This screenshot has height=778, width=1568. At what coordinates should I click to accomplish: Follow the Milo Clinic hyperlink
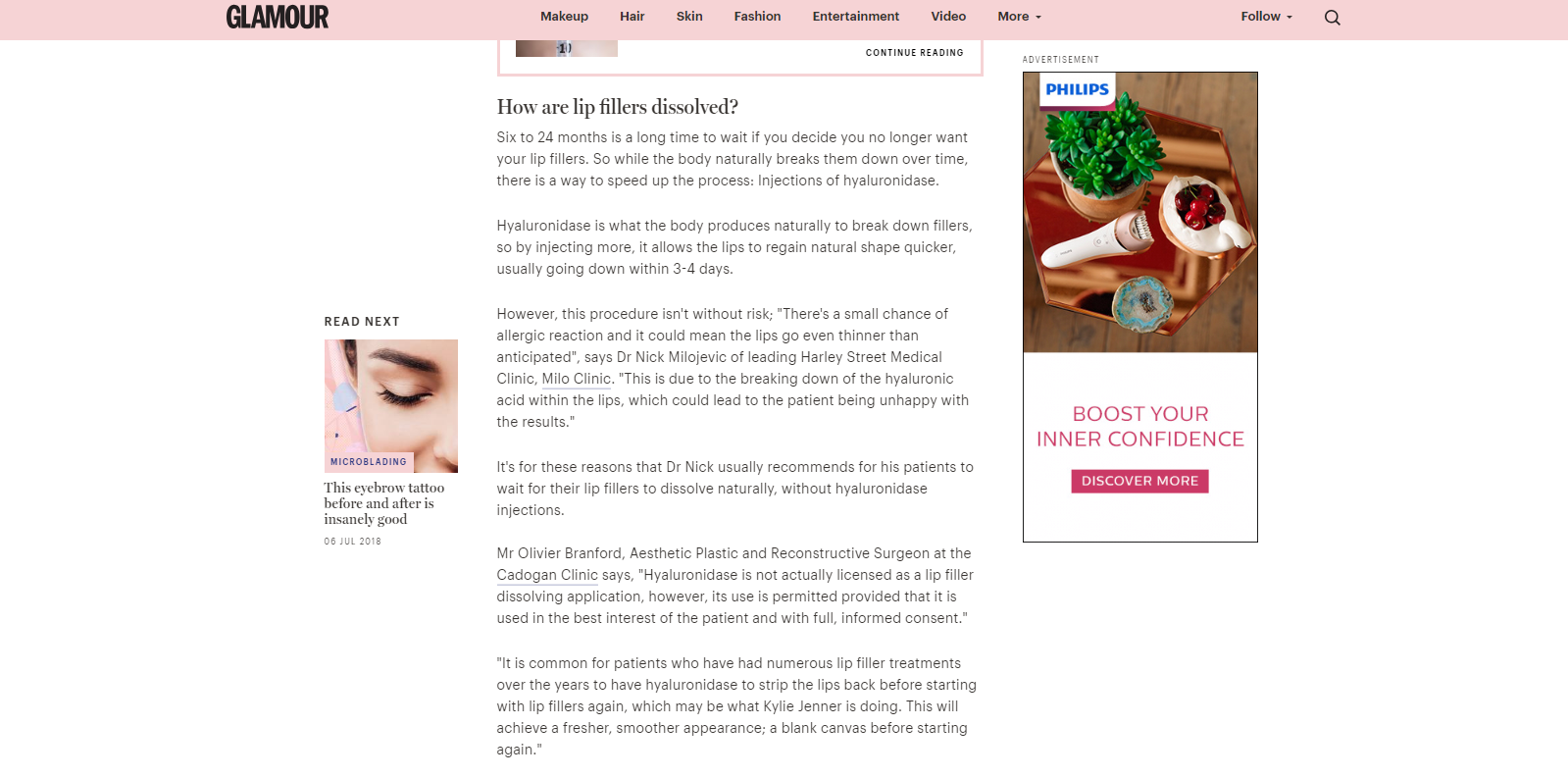[577, 379]
